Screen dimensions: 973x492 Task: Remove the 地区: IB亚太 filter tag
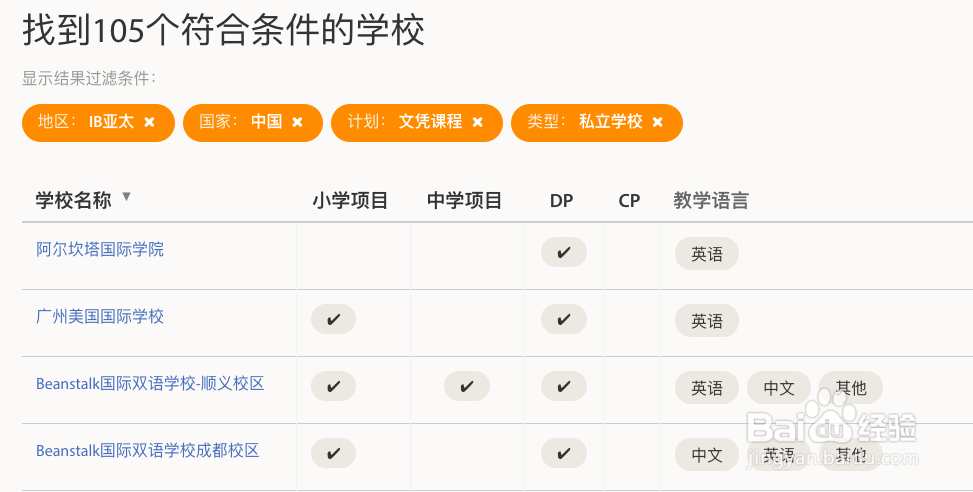click(x=149, y=122)
